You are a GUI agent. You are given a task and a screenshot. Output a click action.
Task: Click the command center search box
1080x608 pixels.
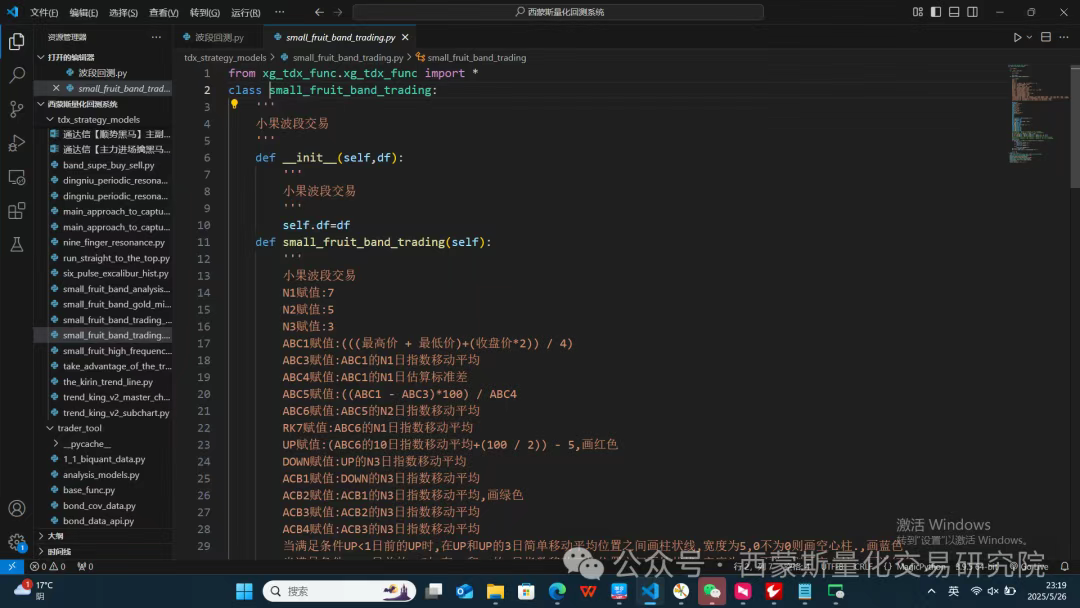coord(558,12)
